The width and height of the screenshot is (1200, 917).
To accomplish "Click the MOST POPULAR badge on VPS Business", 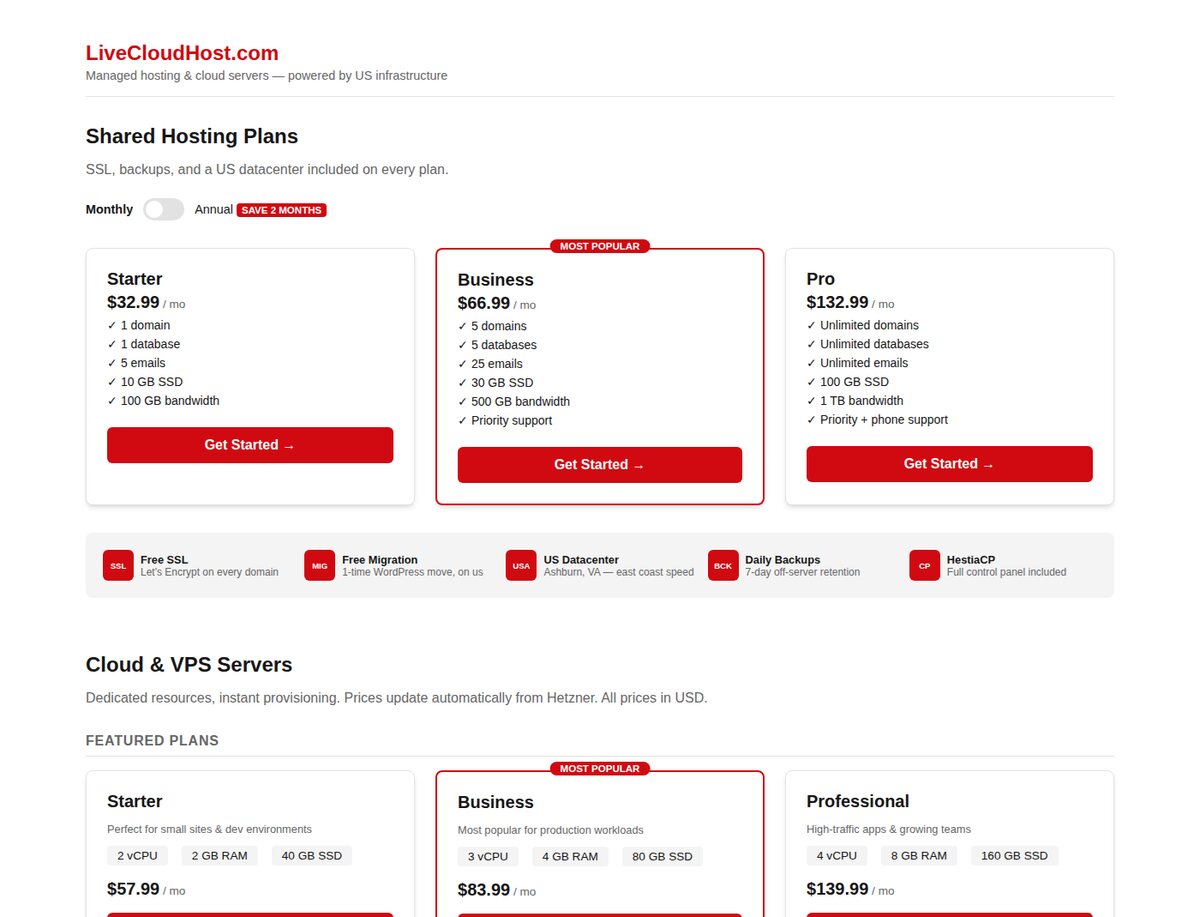I will [x=600, y=769].
